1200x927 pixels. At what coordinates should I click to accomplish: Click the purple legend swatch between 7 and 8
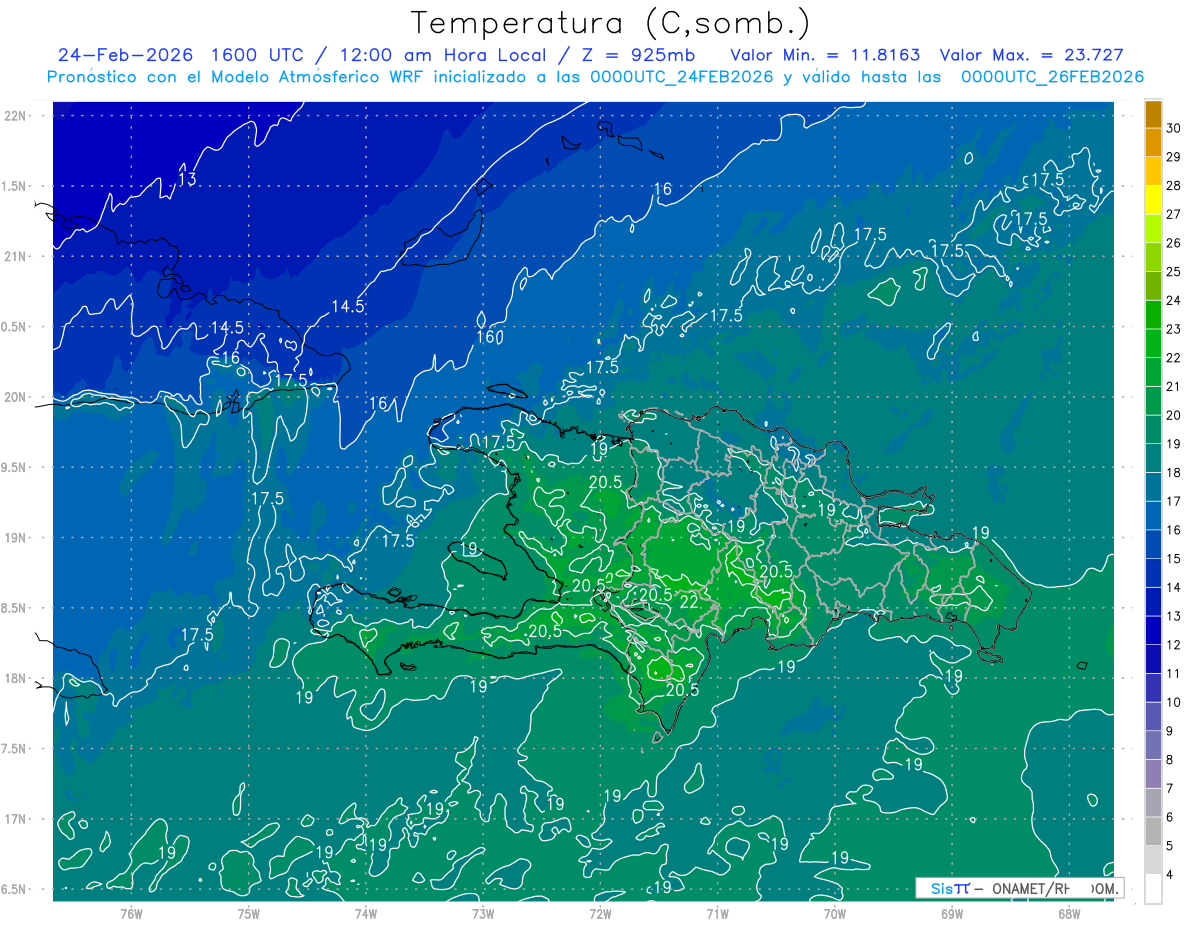(x=1153, y=775)
